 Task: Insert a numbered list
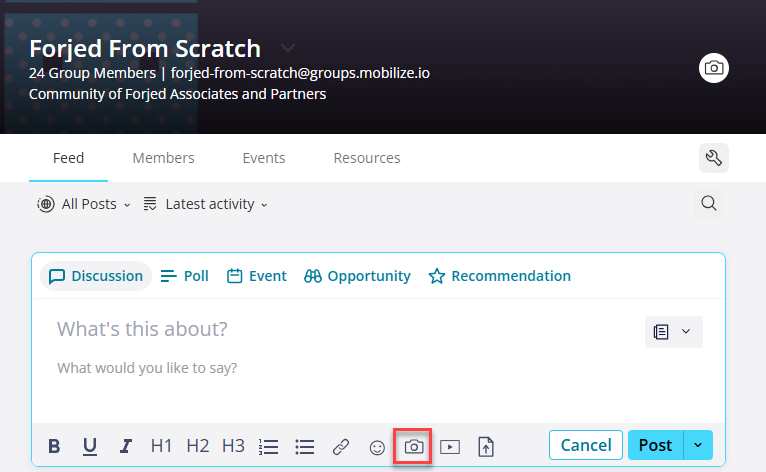pyautogui.click(x=268, y=447)
